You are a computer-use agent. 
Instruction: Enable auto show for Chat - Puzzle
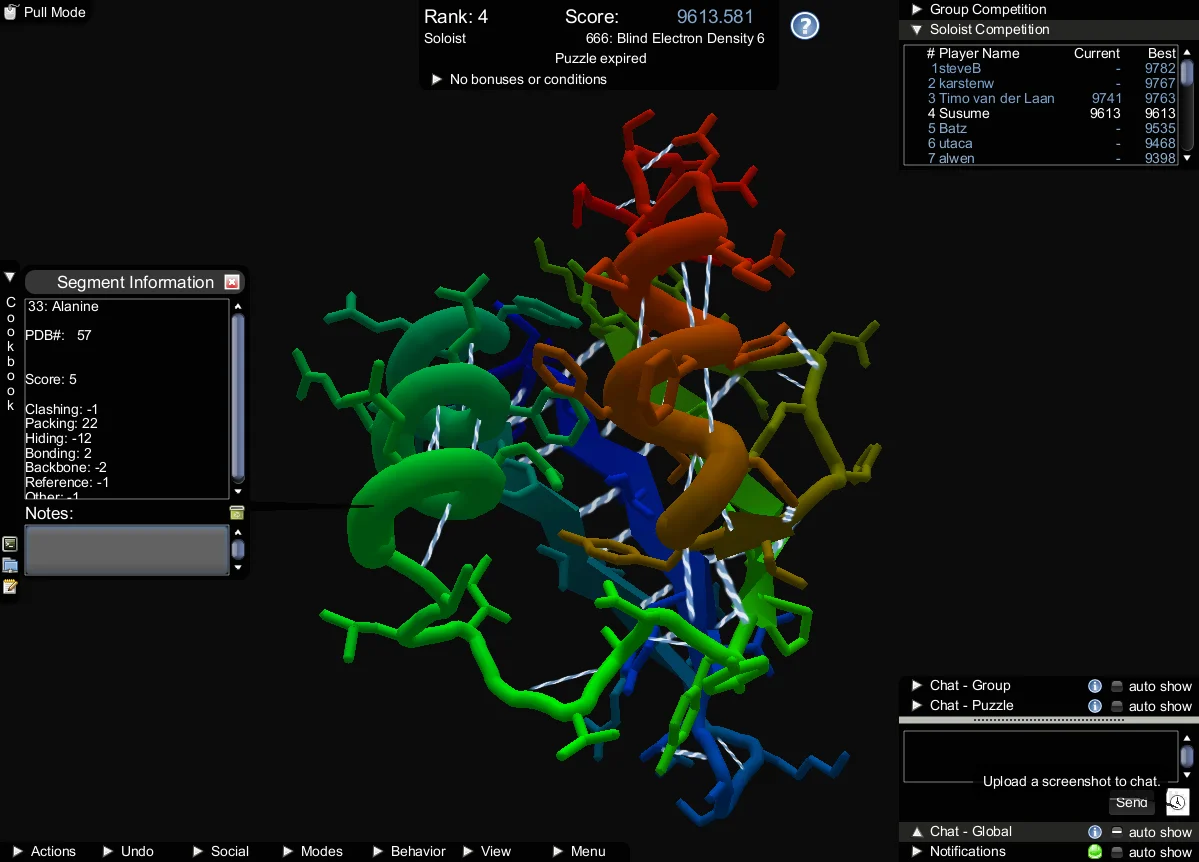coord(1117,707)
